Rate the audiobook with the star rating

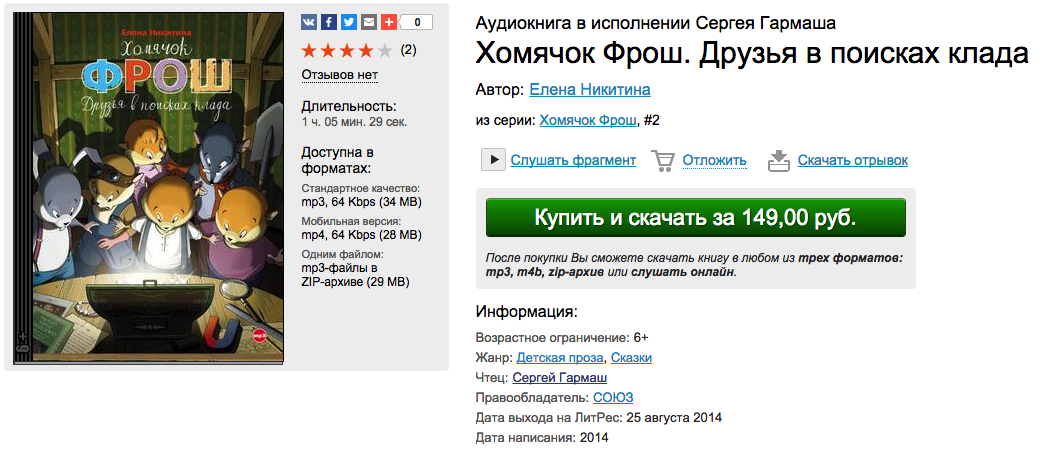click(x=347, y=51)
